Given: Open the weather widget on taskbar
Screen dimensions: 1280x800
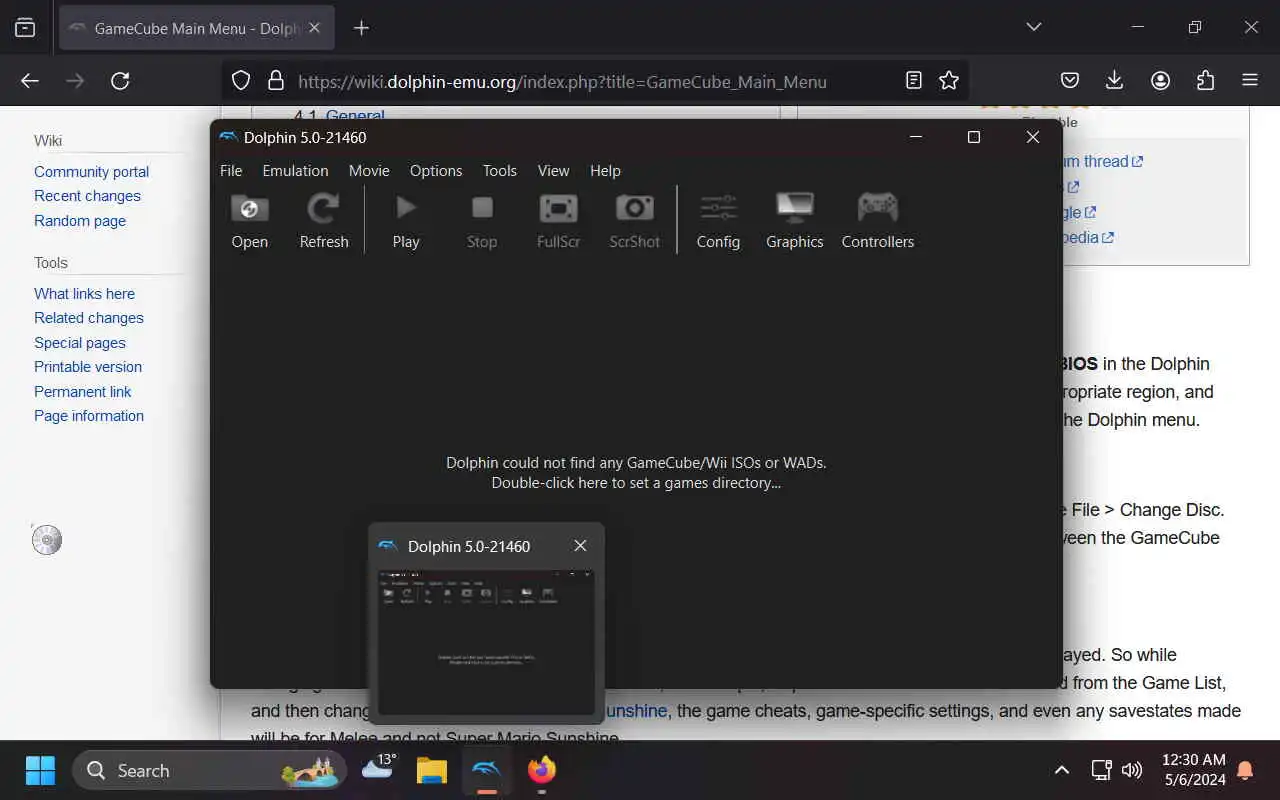Looking at the screenshot, I should 378,768.
